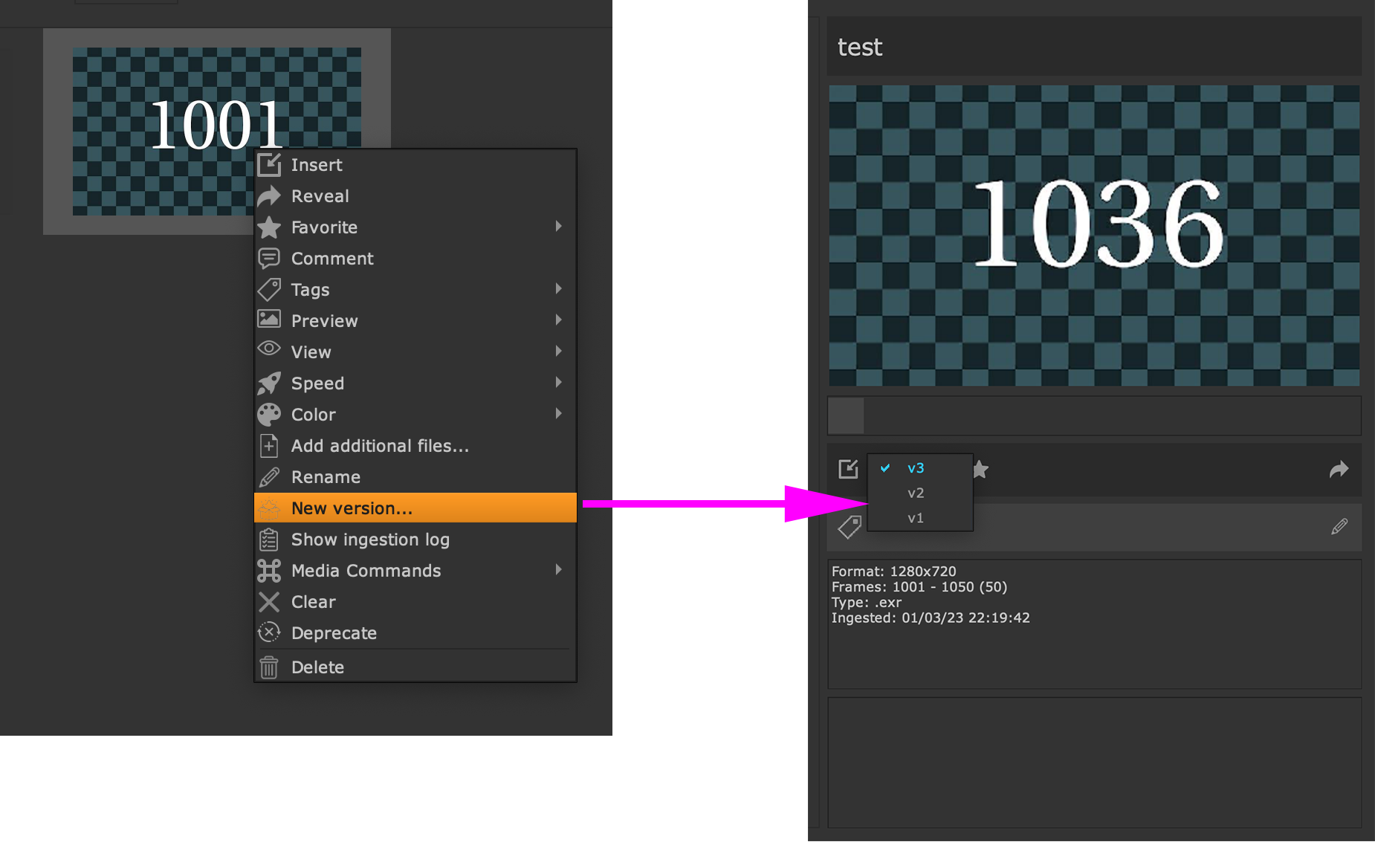Switch to version v2 in list

[916, 493]
